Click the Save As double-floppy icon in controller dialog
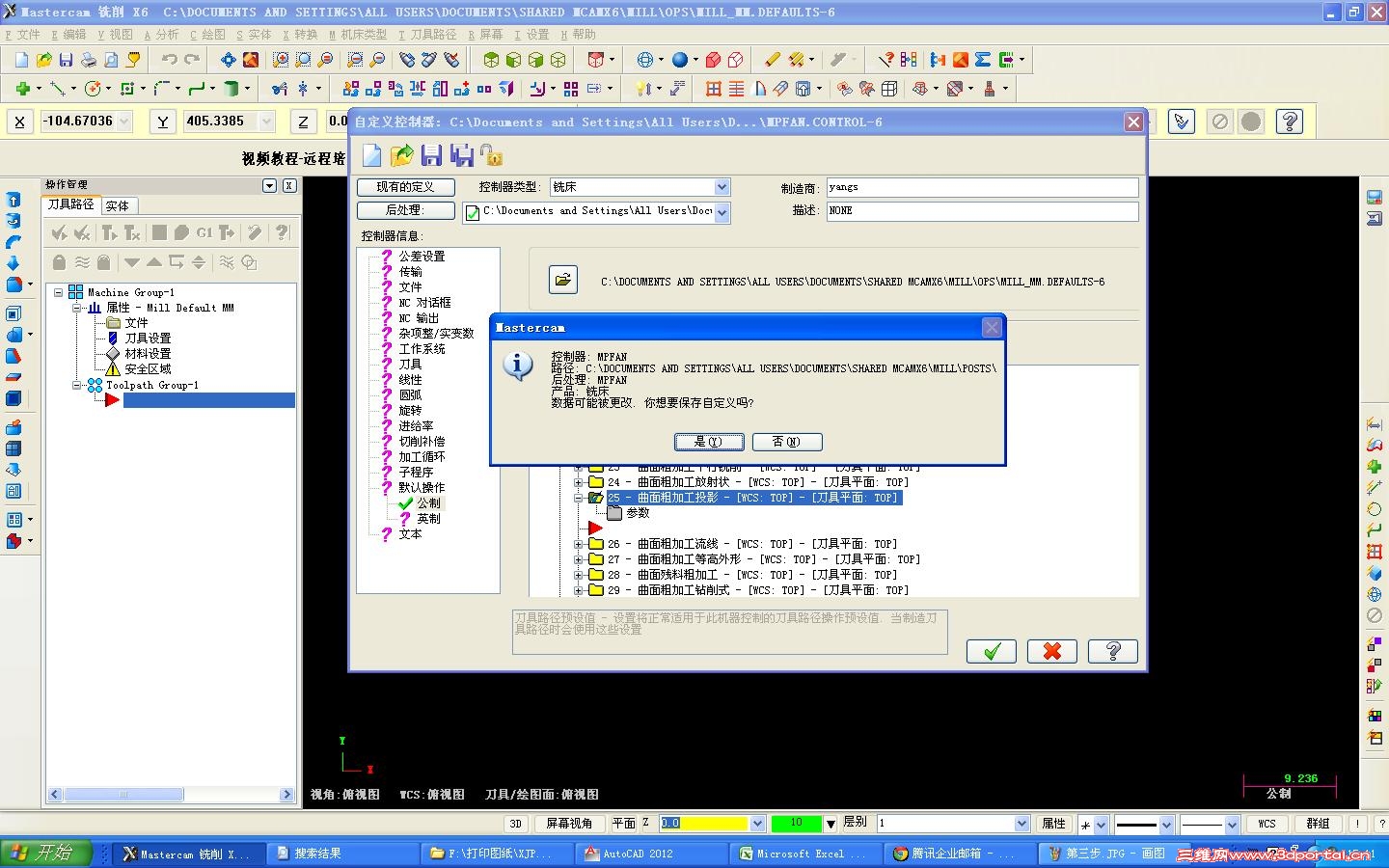Image resolution: width=1389 pixels, height=868 pixels. pos(462,155)
